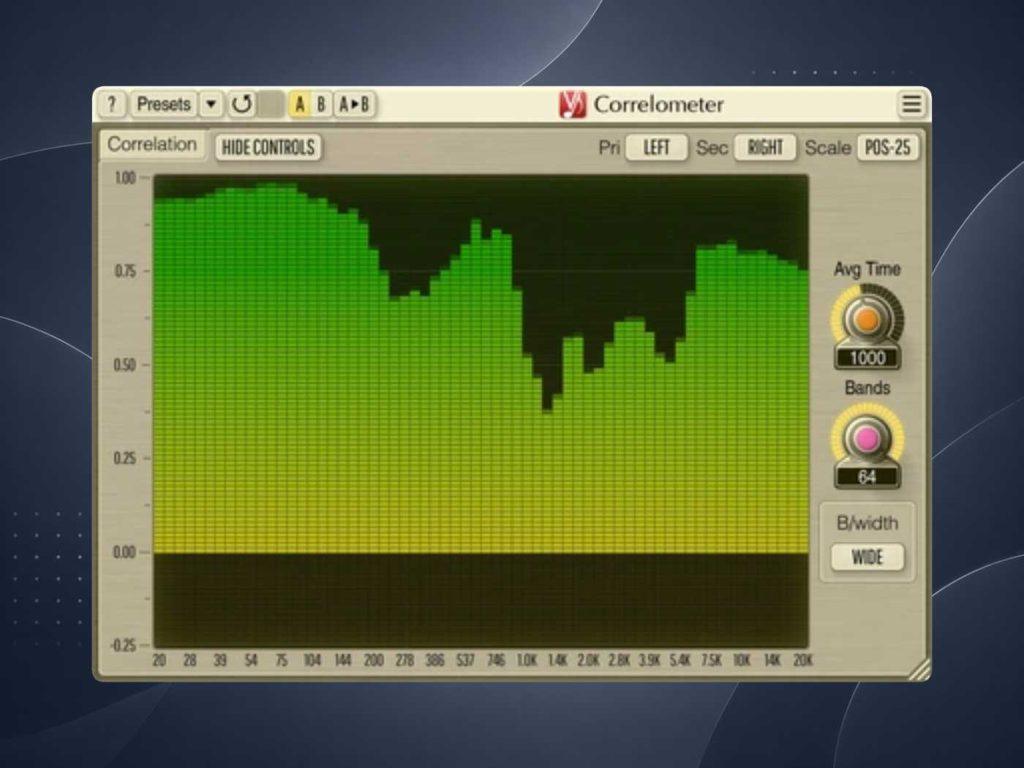Open the Pri LEFT channel selector
The image size is (1024, 768).
pos(656,148)
